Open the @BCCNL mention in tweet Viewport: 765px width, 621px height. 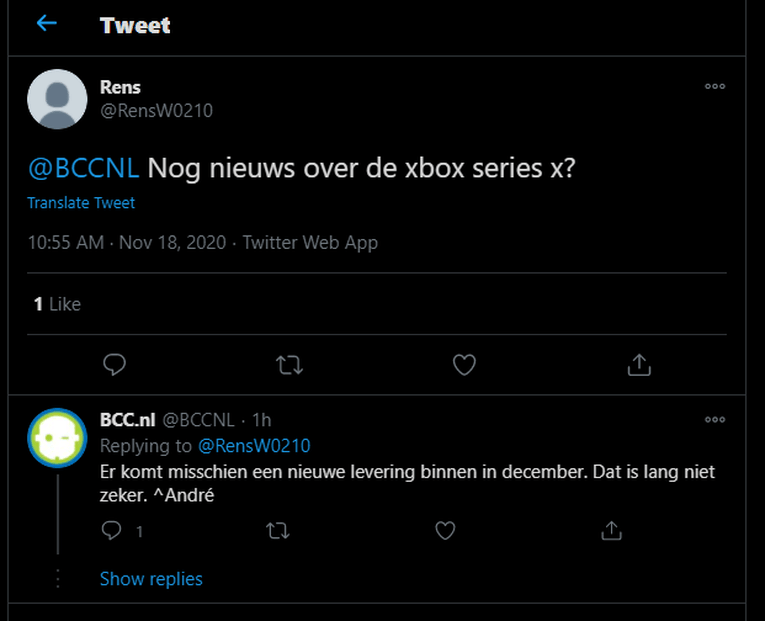pos(83,168)
